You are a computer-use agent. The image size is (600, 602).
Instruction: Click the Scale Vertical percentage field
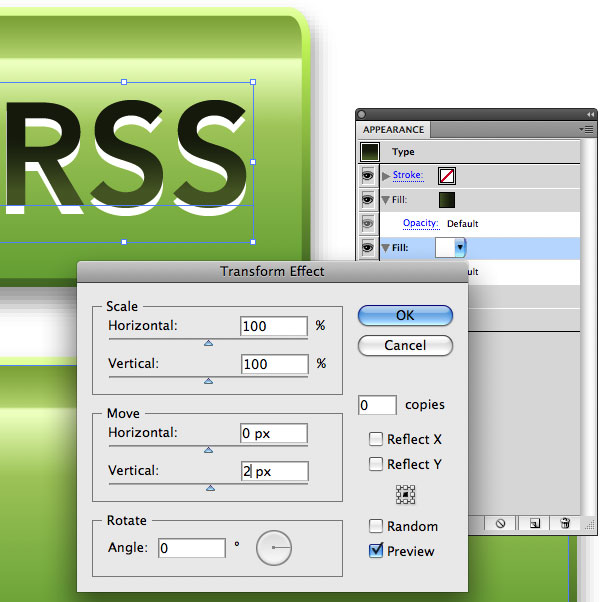274,364
